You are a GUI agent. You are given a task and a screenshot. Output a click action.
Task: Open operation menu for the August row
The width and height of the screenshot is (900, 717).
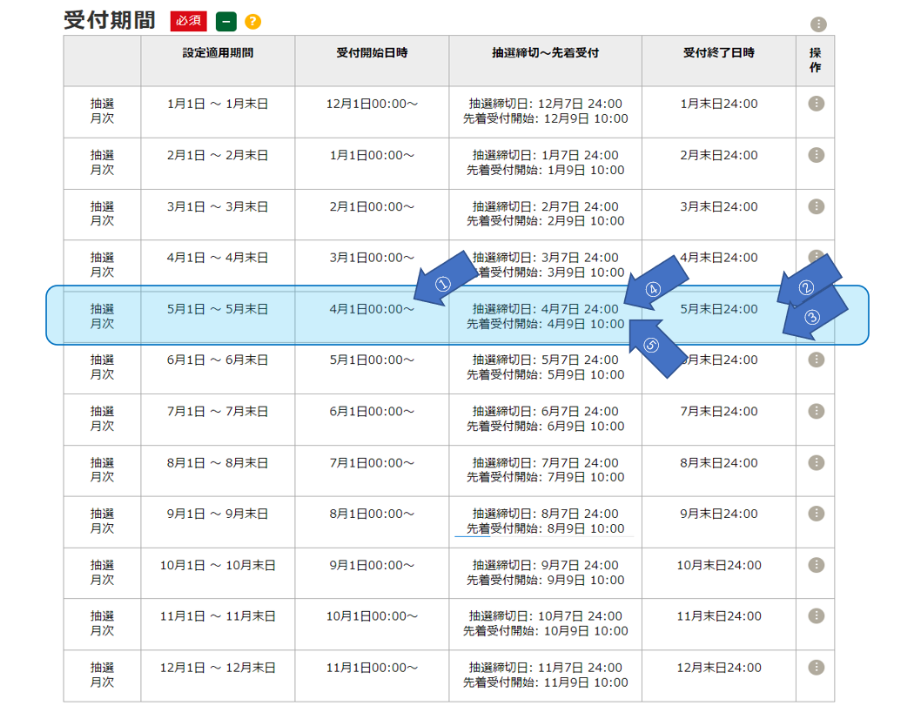pos(816,462)
